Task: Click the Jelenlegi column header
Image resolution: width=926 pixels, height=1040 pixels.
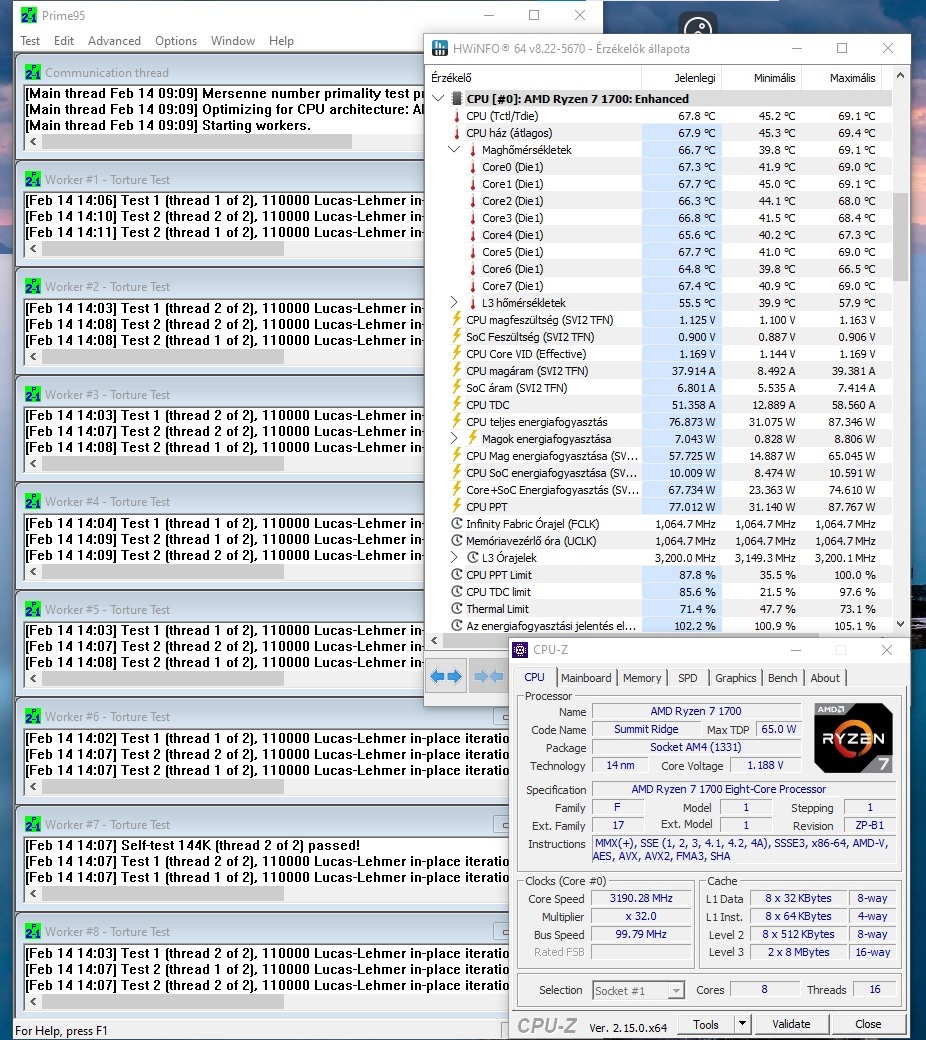Action: [694, 78]
